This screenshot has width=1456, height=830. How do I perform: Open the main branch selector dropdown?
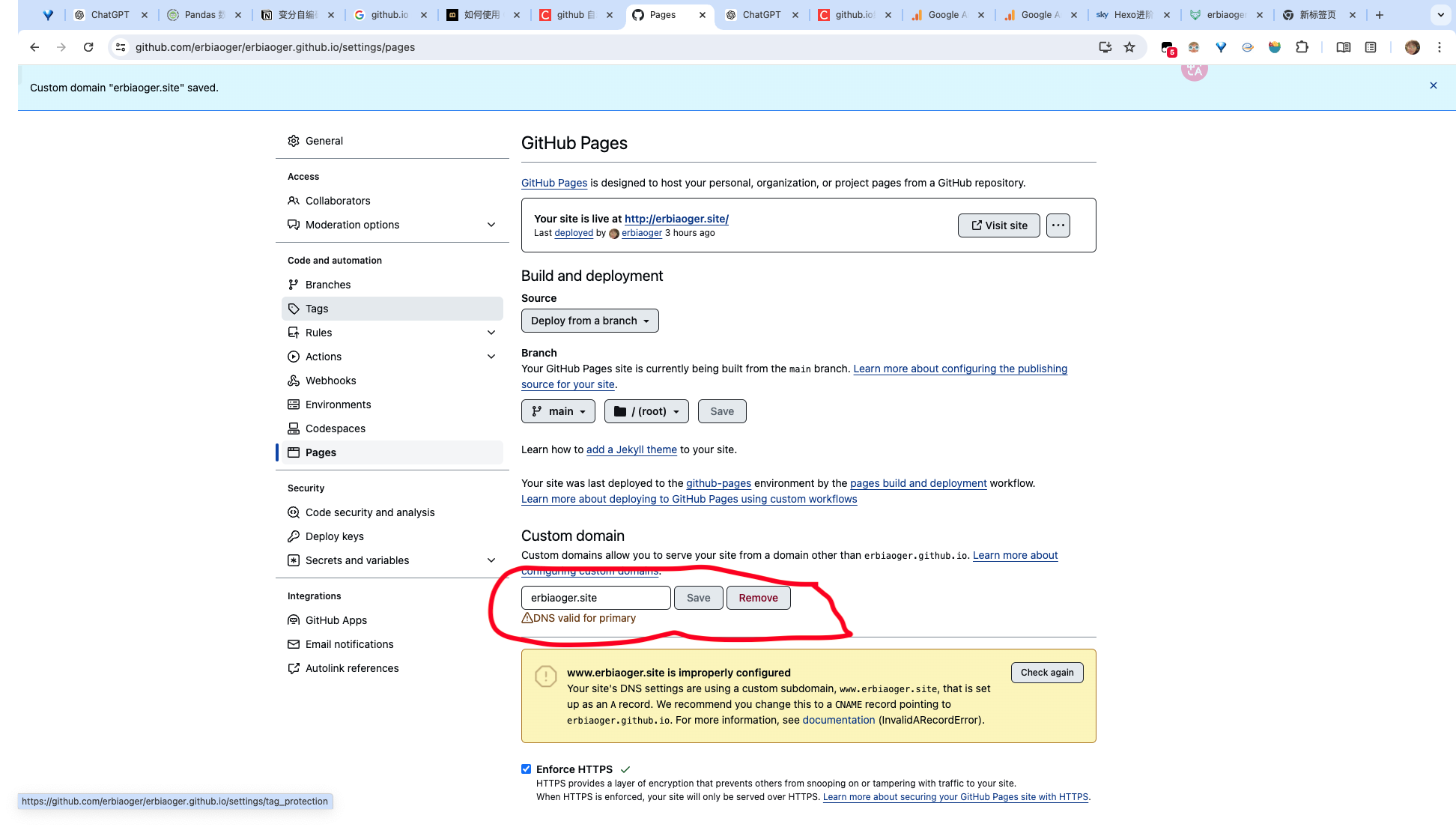tap(558, 411)
